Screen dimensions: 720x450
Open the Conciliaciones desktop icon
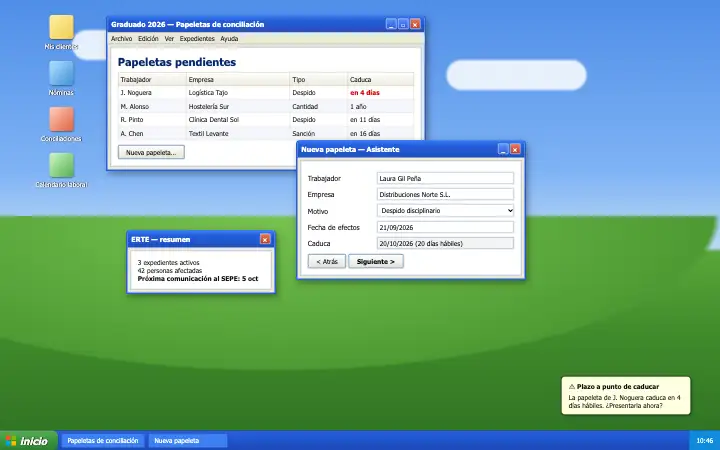[x=62, y=124]
